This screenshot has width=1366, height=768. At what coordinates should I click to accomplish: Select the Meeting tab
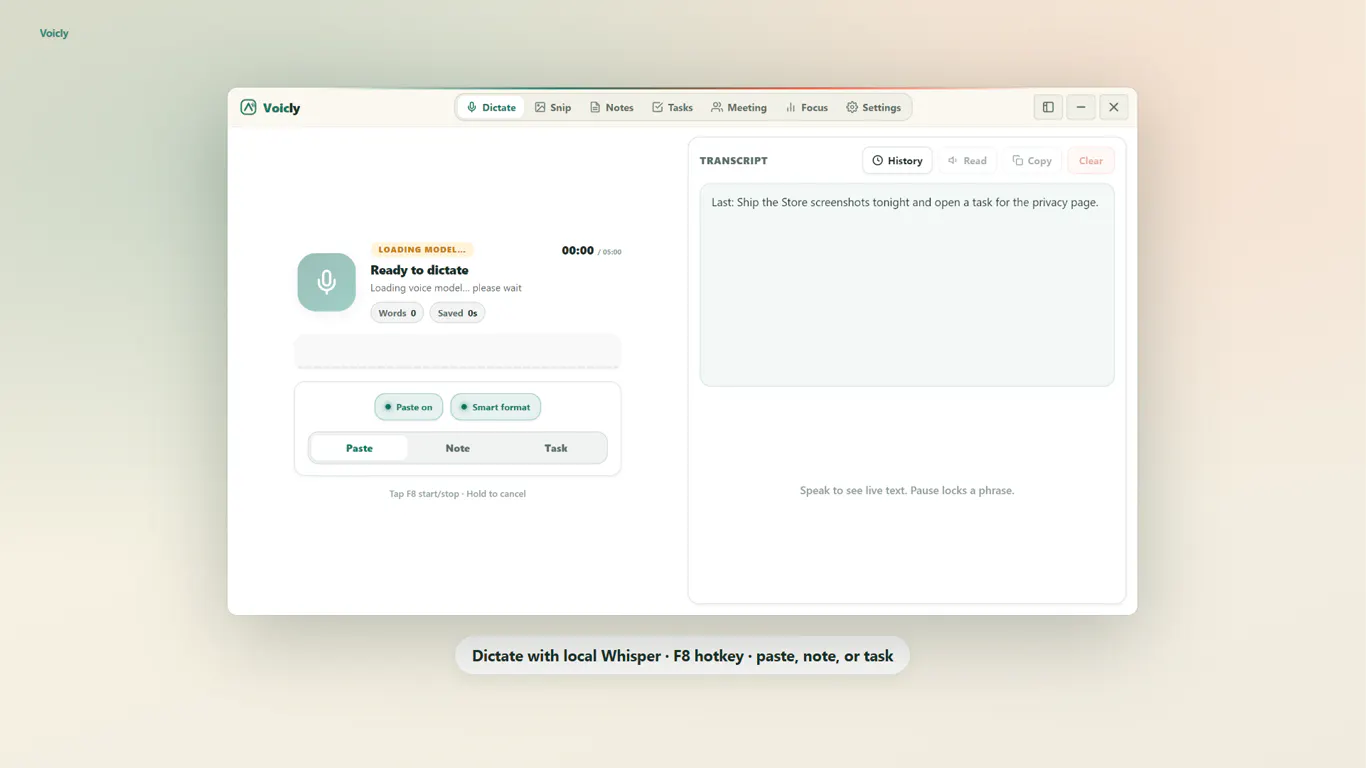tap(739, 107)
